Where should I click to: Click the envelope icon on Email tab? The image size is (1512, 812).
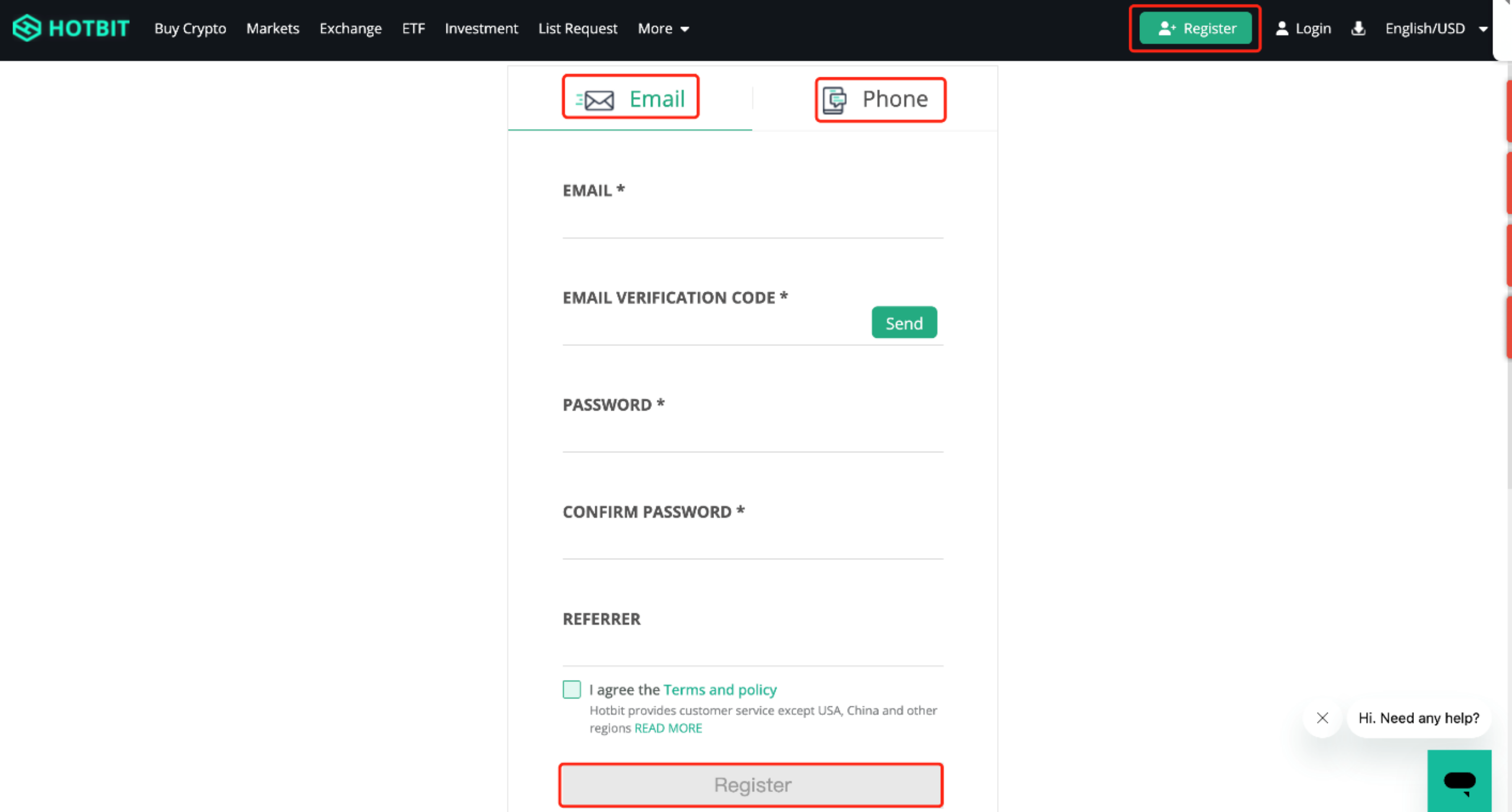click(x=598, y=100)
